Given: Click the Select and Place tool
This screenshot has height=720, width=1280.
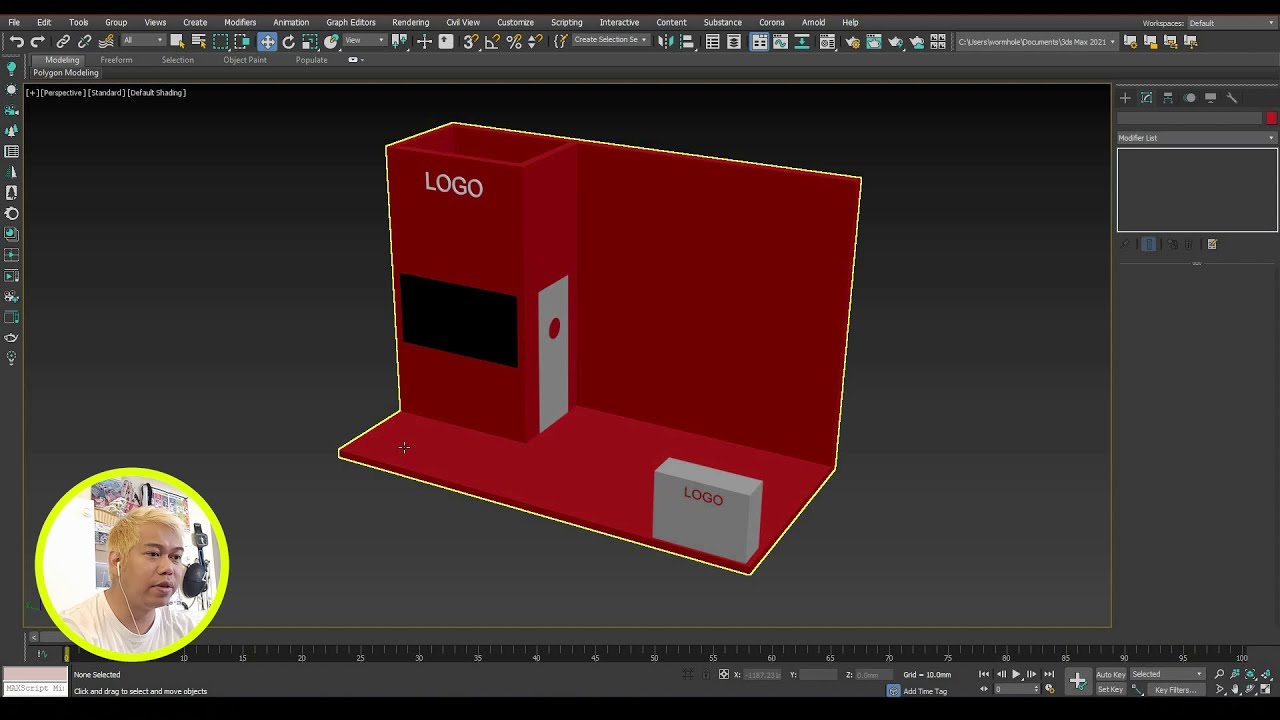Looking at the screenshot, I should point(331,41).
